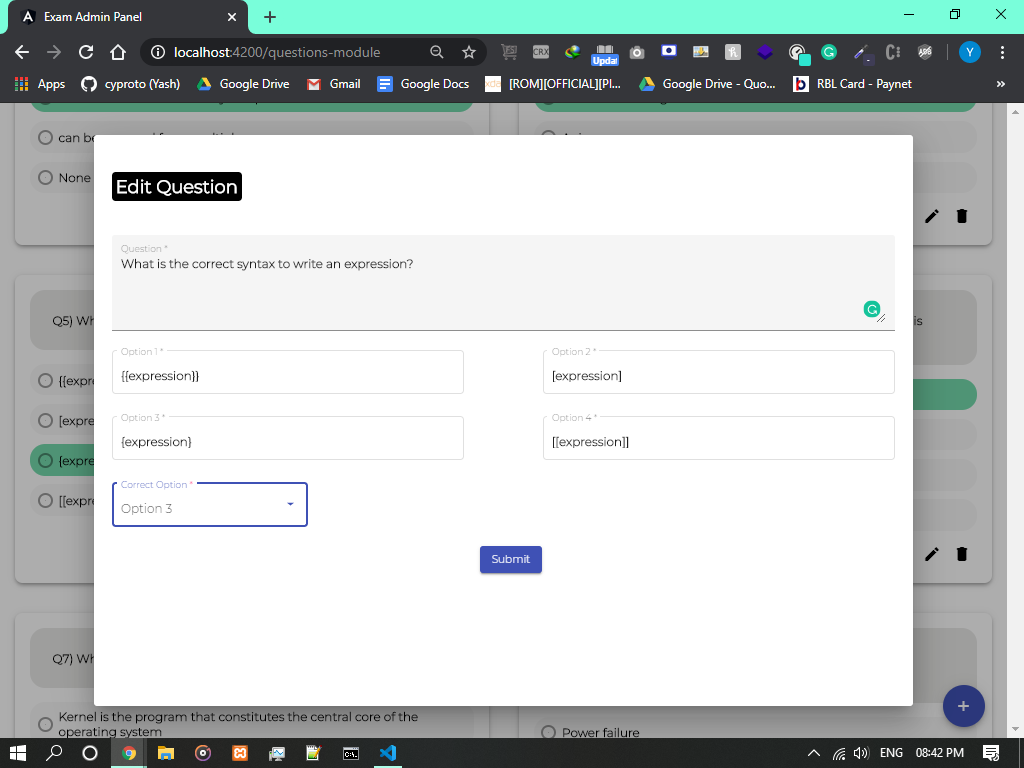Open File Explorer from taskbar
The image size is (1024, 768).
point(166,753)
